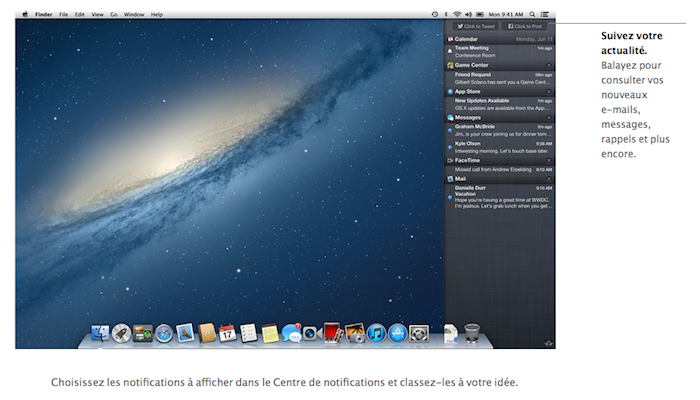Open Calendar app icon in the Dock
This screenshot has height=400, width=700.
228,333
